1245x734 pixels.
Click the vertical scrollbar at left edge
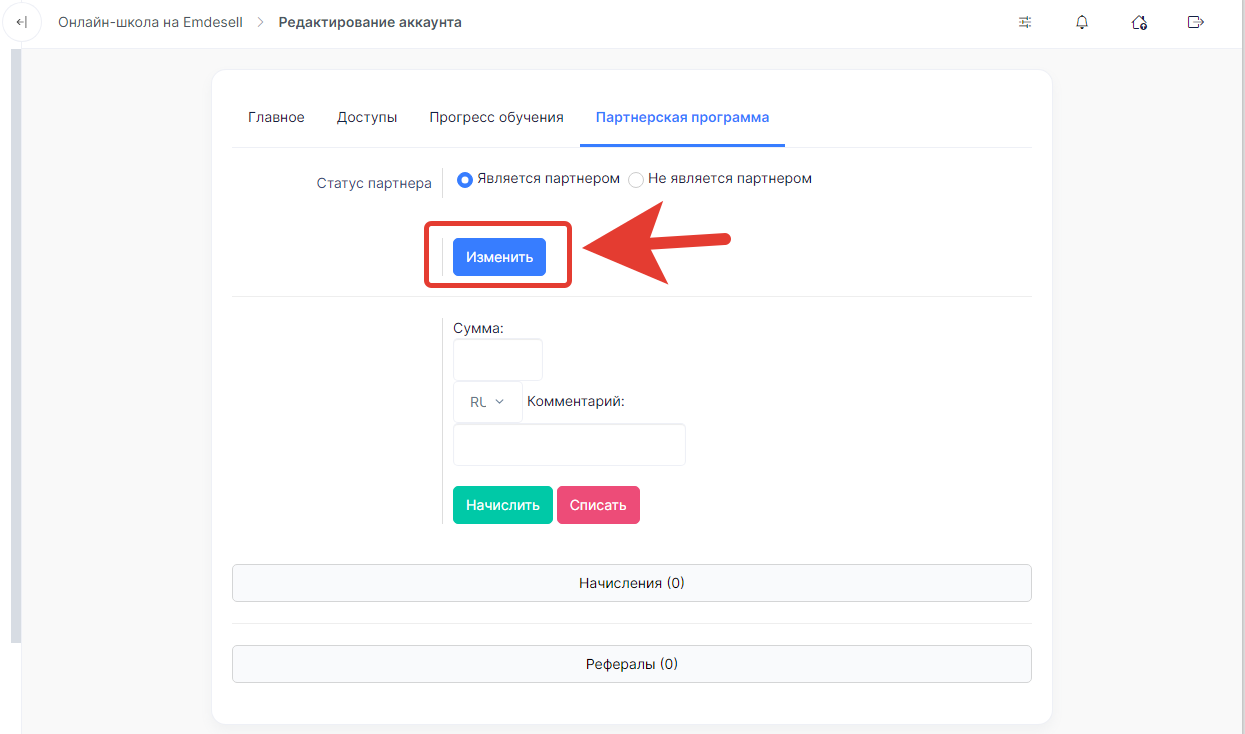[x=15, y=345]
